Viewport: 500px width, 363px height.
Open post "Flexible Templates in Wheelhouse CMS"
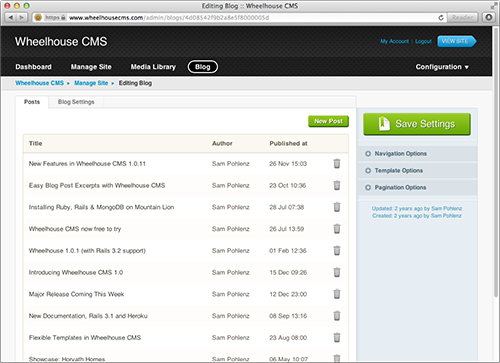click(x=85, y=338)
